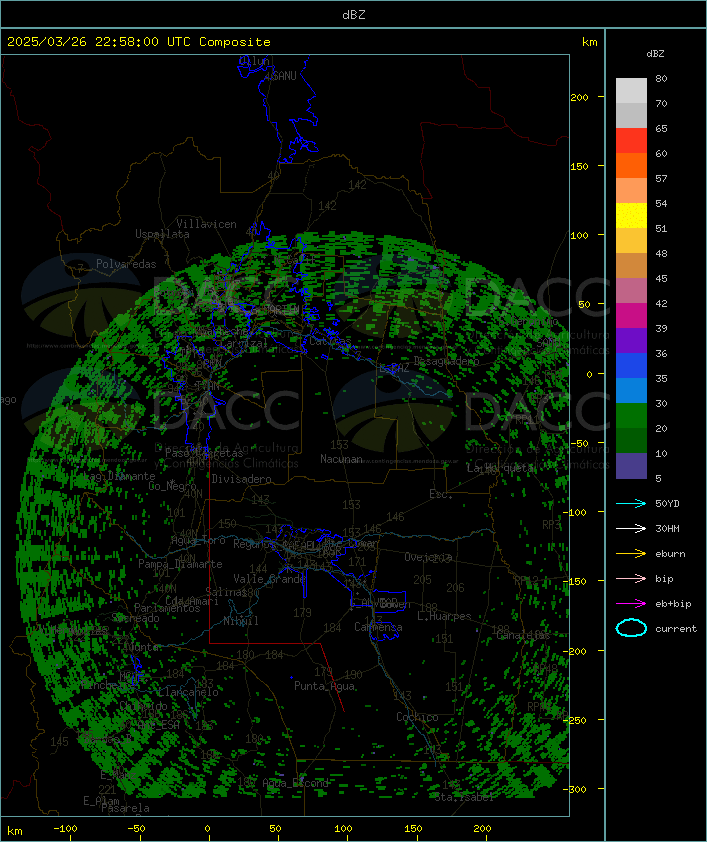This screenshot has width=707, height=842.
Task: Click the '-100' tick on bottom axis
Action: (65, 829)
